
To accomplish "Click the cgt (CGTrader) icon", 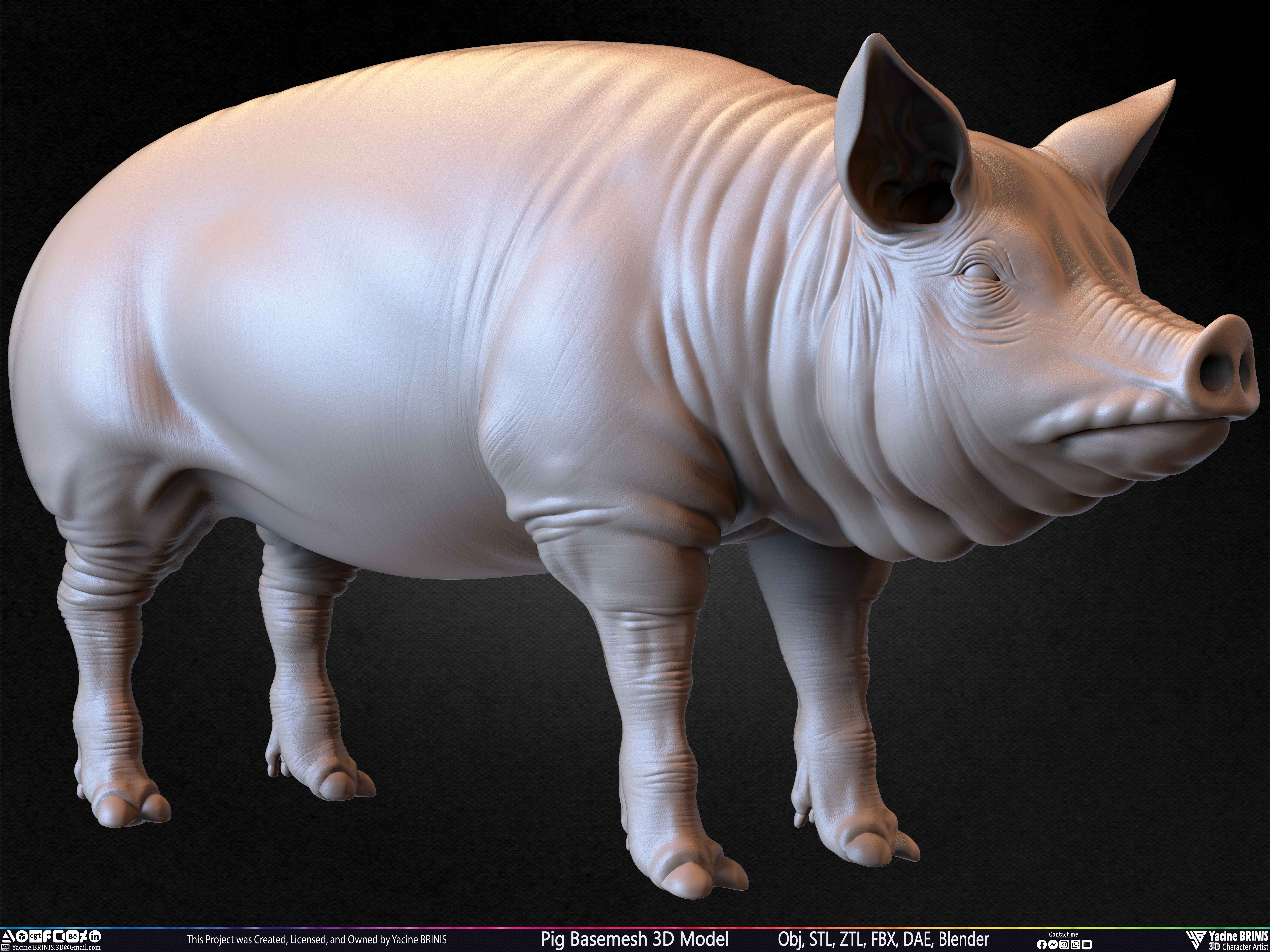I will 36,936.
